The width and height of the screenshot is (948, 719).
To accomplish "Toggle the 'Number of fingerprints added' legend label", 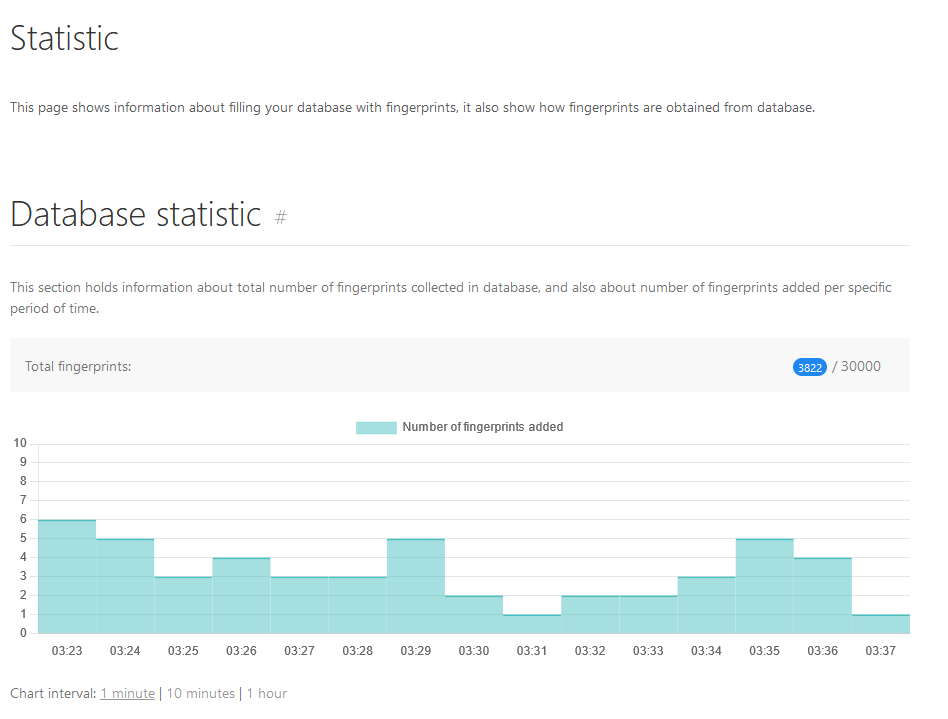I will tap(482, 427).
